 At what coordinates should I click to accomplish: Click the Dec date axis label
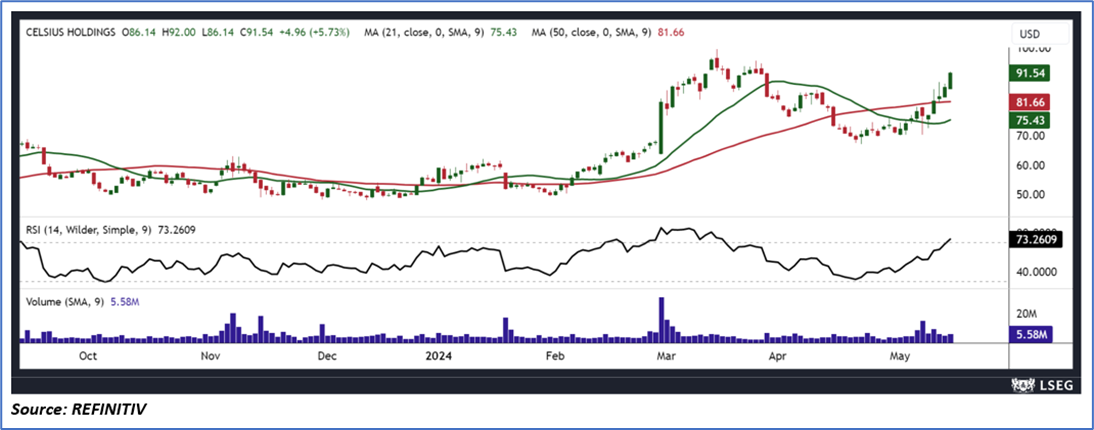point(327,356)
